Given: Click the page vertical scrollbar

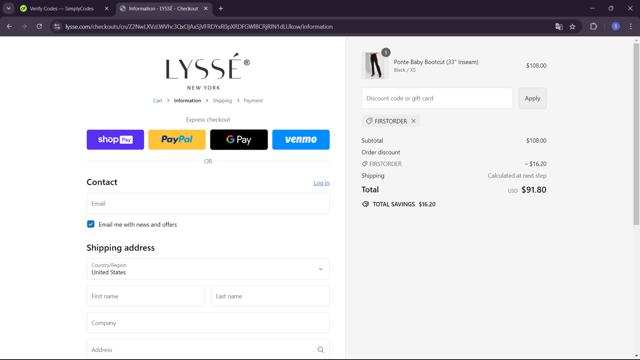Looking at the screenshot, I should tap(636, 135).
